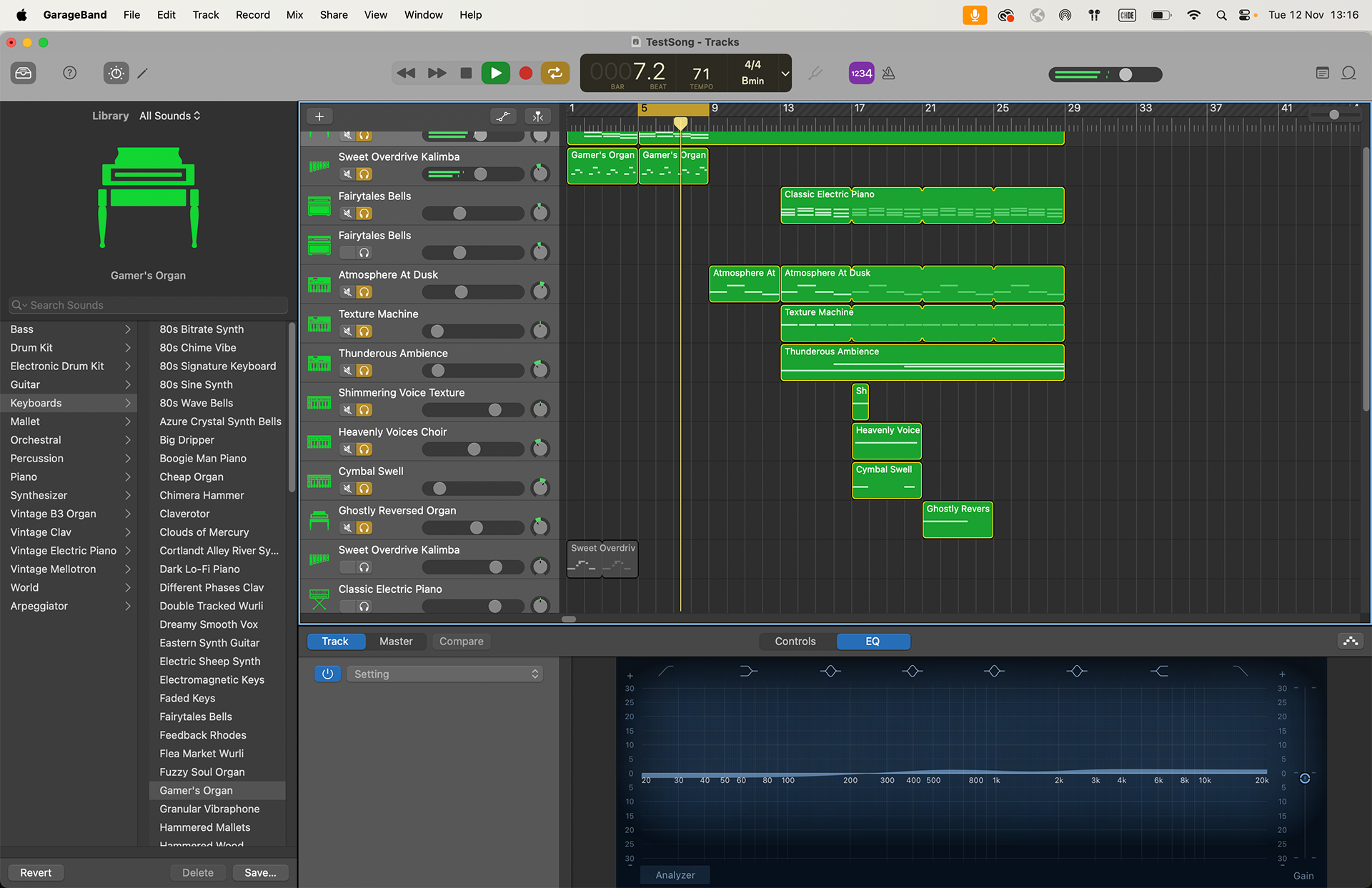Select the Track tab button
1372x888 pixels.
(335, 642)
